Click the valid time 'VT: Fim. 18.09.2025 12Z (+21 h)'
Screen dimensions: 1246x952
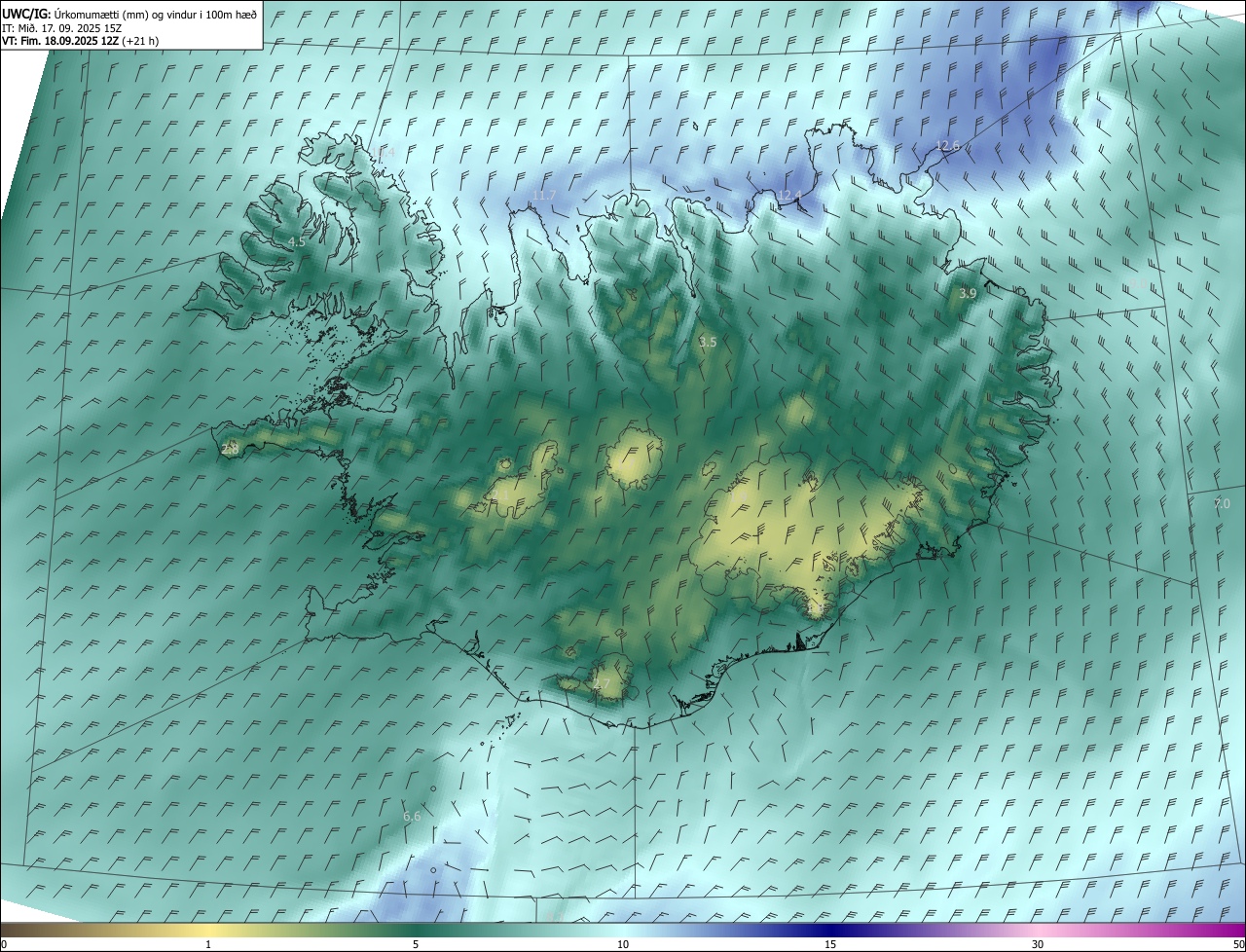click(80, 41)
